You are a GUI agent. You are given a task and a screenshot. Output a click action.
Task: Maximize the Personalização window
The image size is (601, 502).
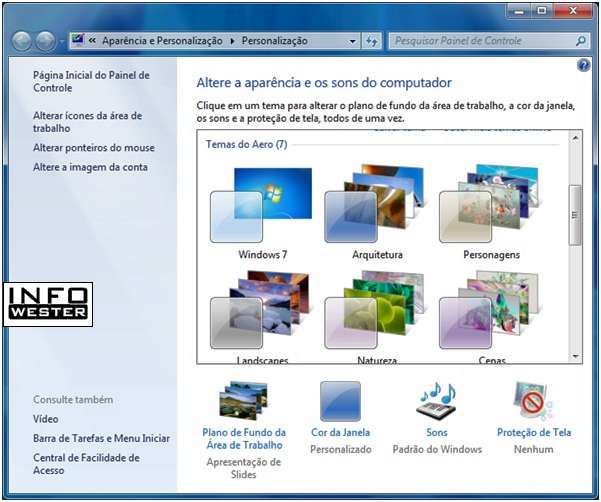point(541,11)
